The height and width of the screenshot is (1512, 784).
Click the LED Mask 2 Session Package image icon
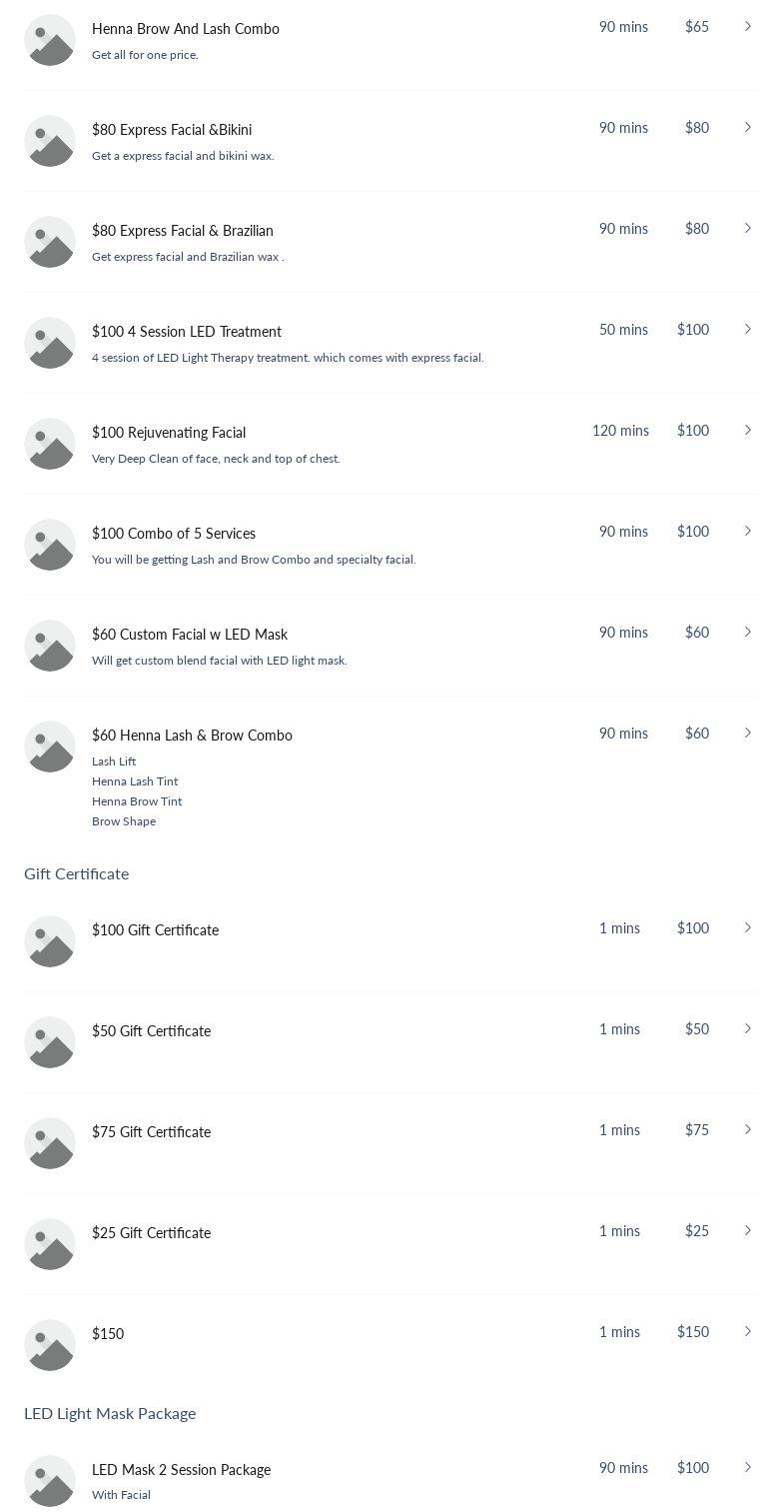[x=50, y=1481]
